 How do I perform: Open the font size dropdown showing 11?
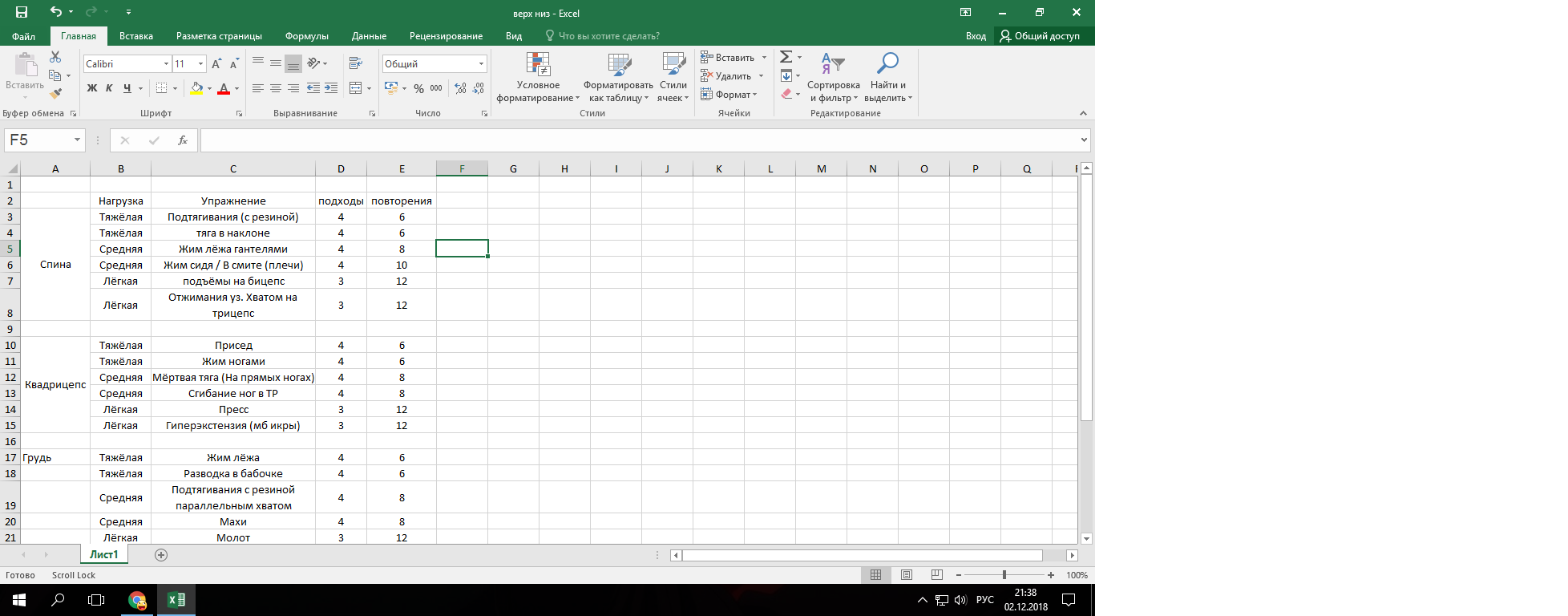[200, 64]
